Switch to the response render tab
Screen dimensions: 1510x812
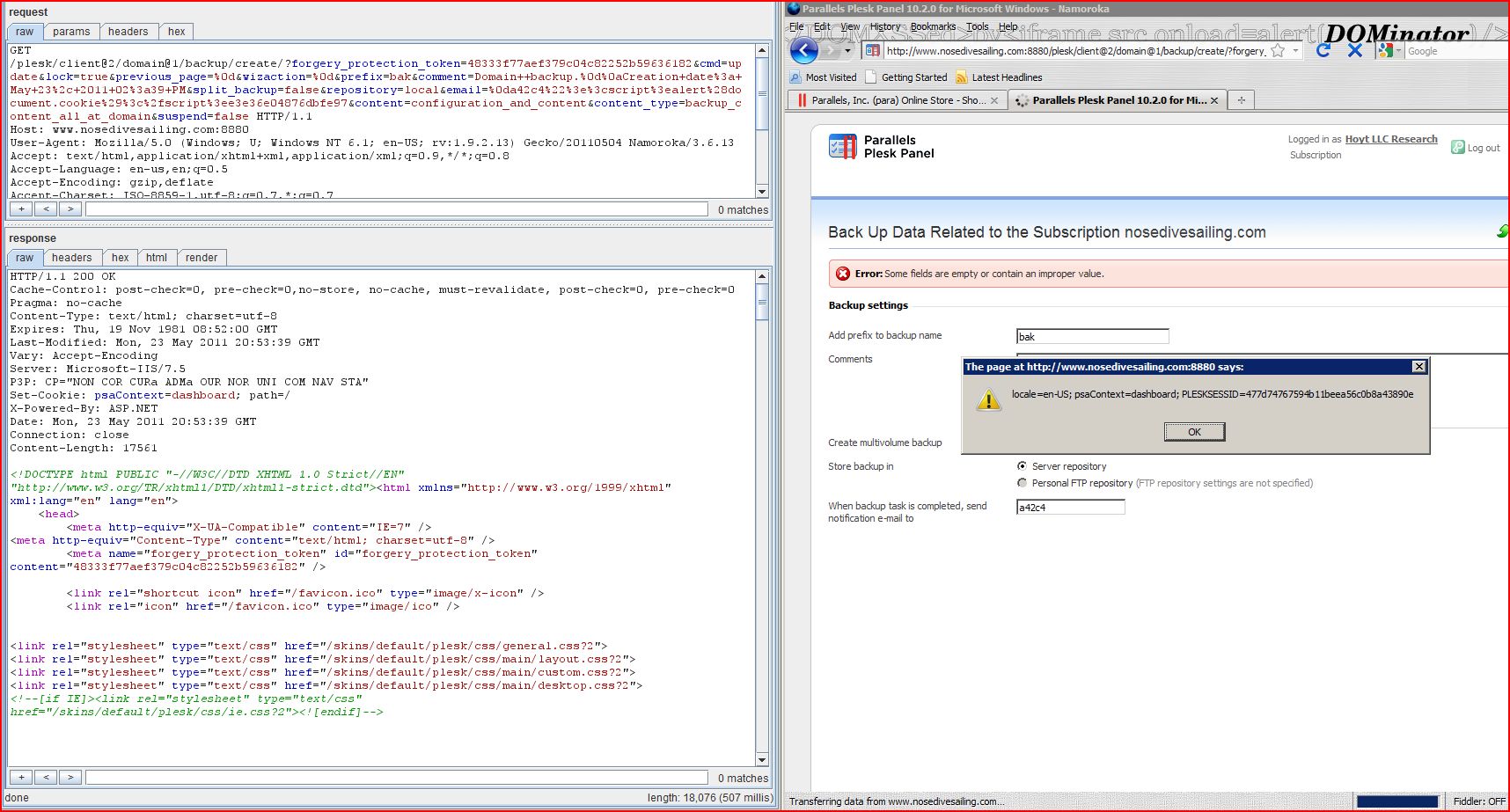coord(202,258)
